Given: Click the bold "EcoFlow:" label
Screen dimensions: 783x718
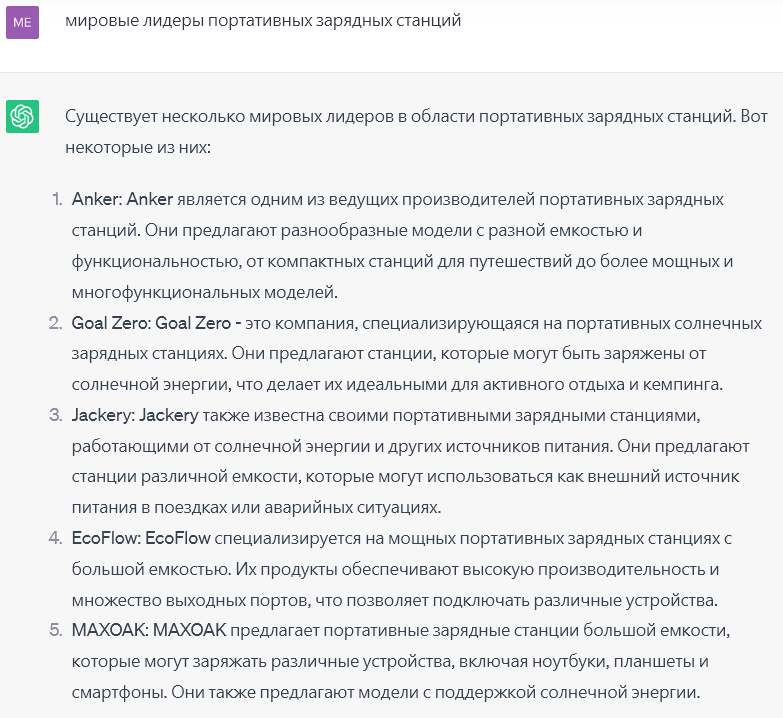Looking at the screenshot, I should pyautogui.click(x=106, y=538).
